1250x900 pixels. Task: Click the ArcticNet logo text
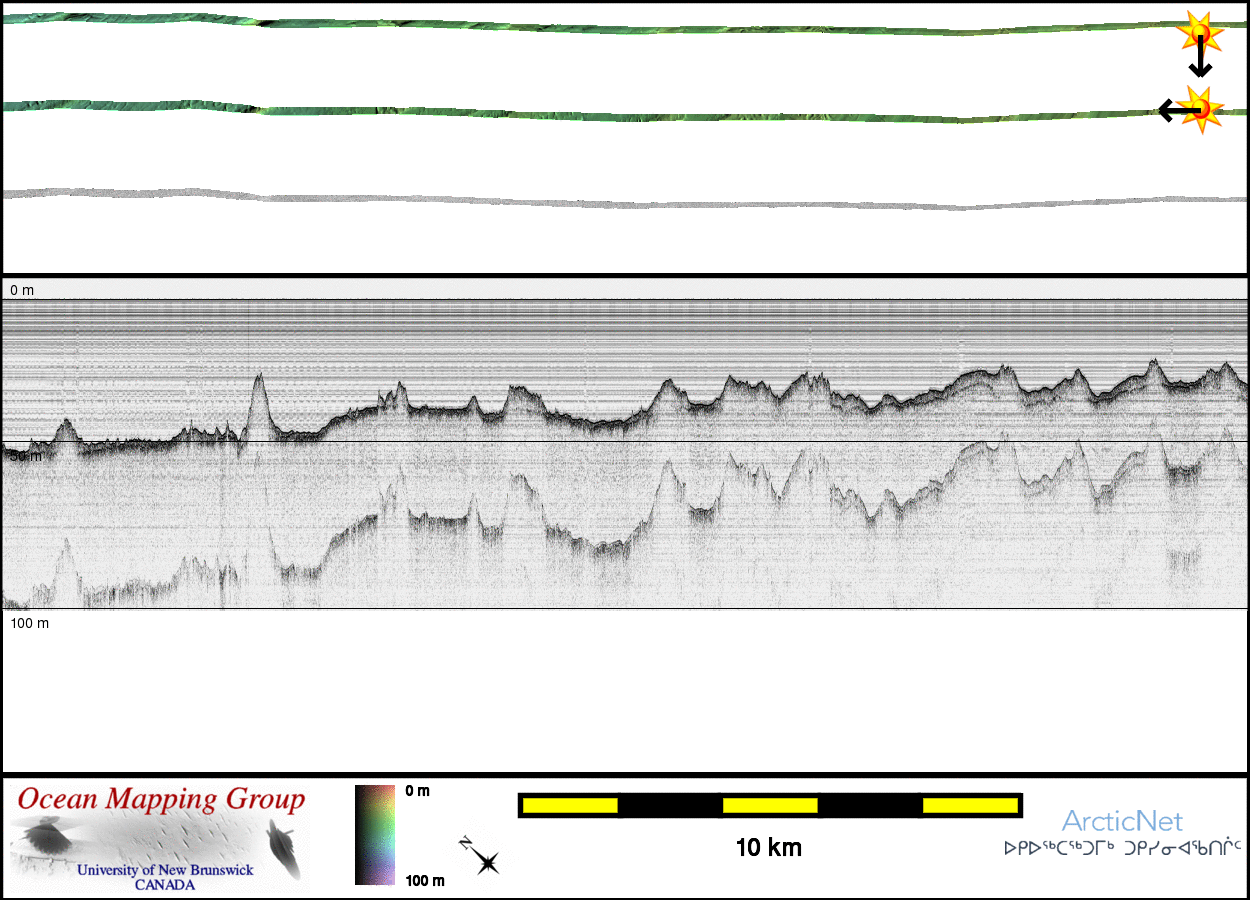point(1121,821)
